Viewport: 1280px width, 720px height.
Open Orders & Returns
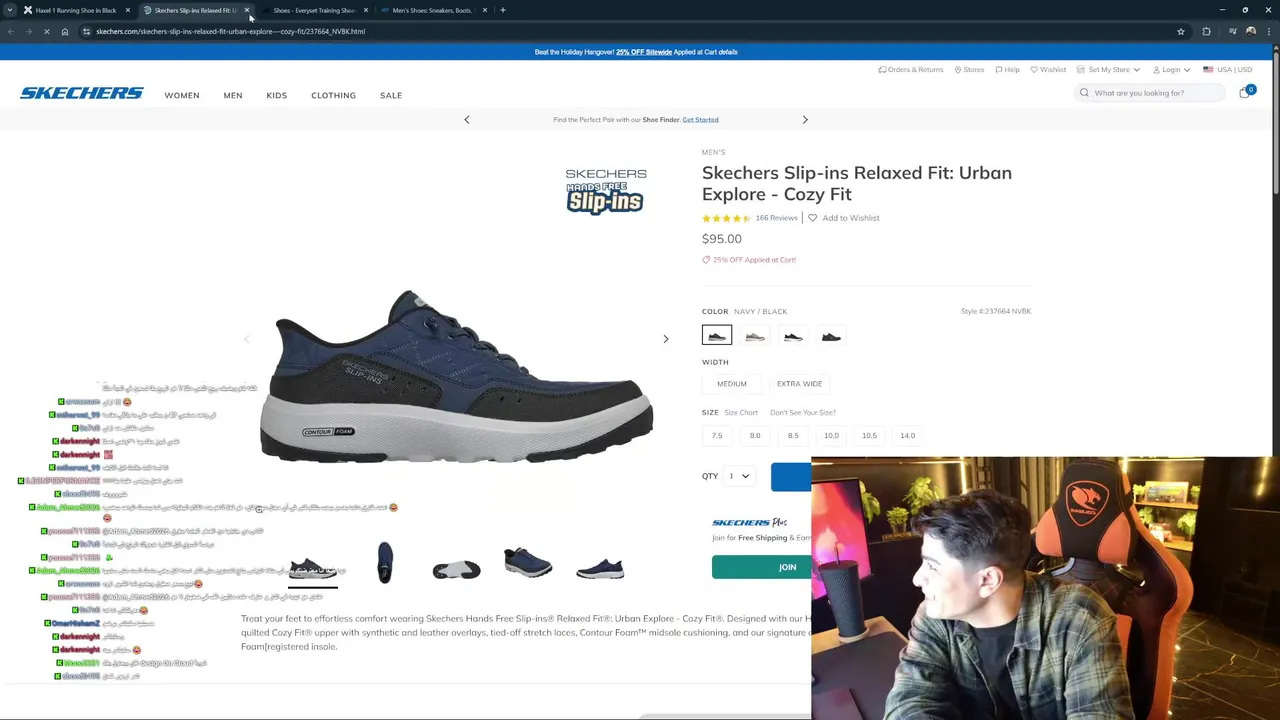click(911, 70)
